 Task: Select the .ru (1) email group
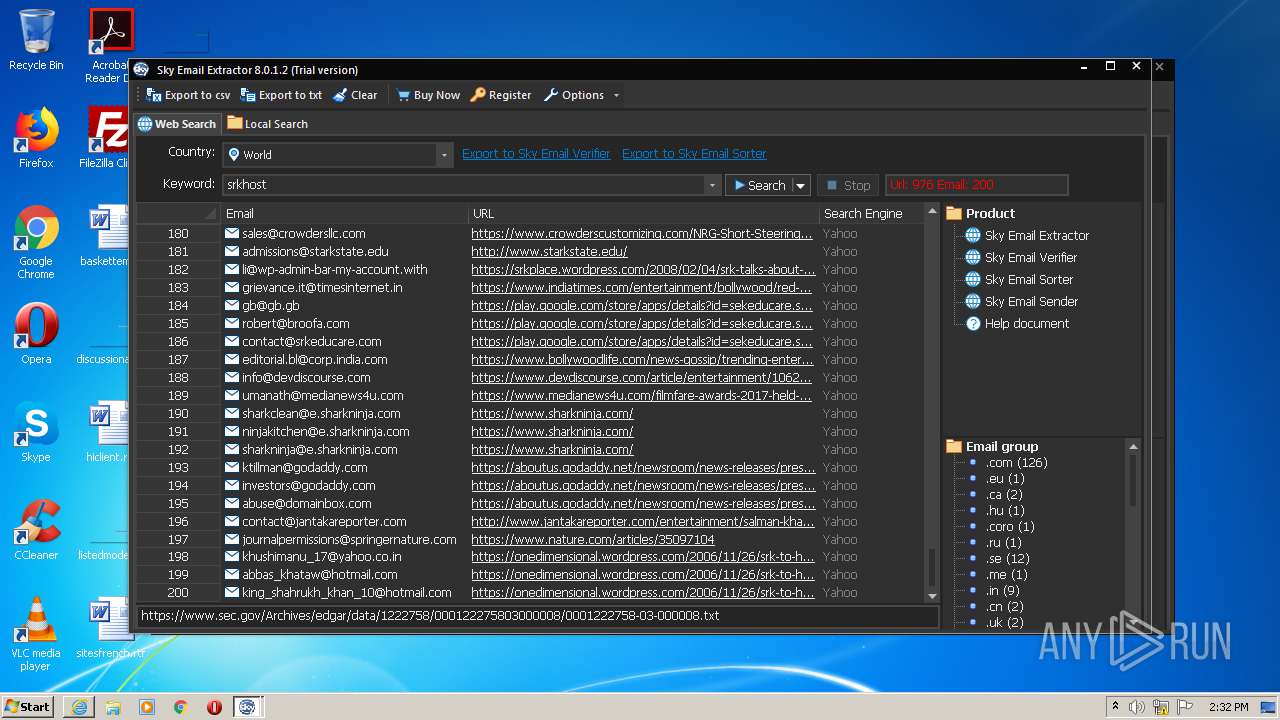tap(1003, 543)
